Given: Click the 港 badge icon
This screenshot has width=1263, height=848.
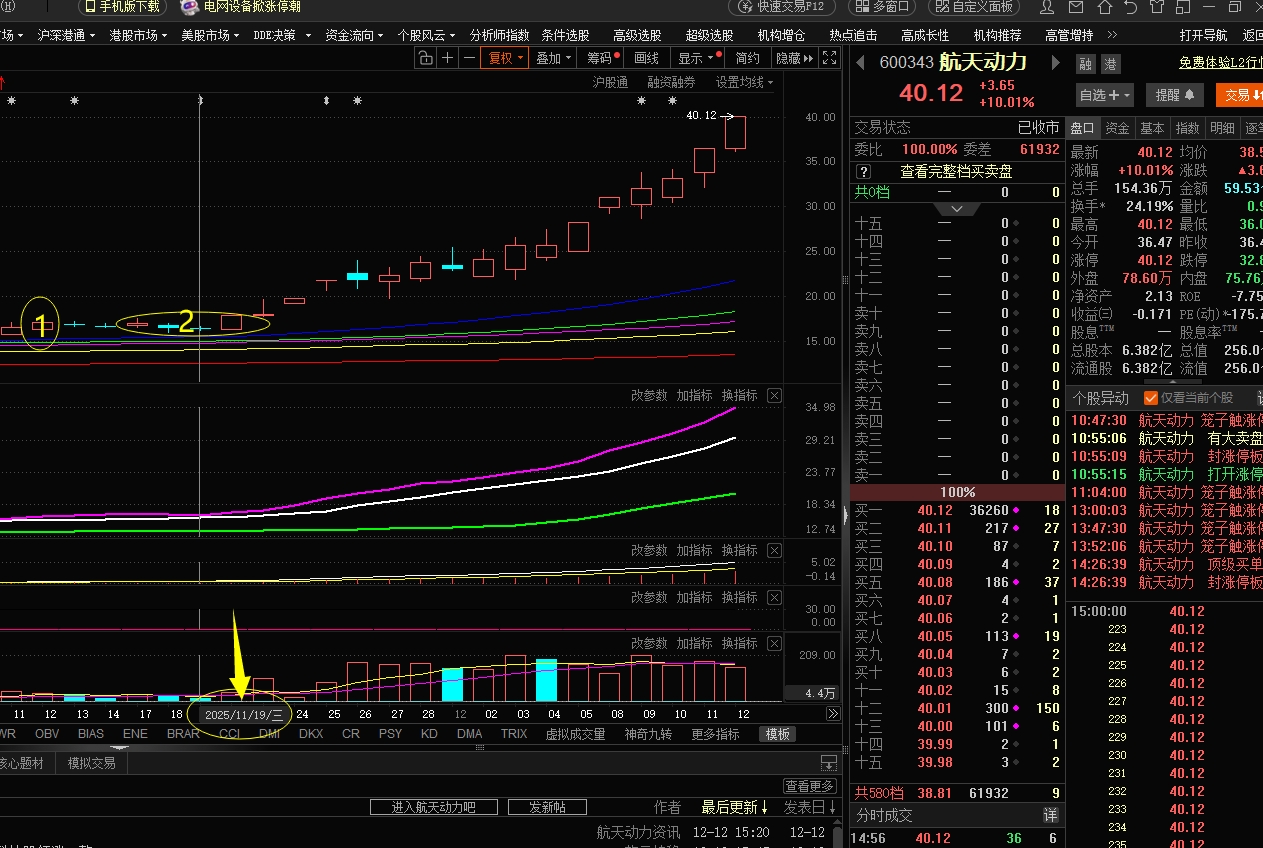Looking at the screenshot, I should (1110, 64).
